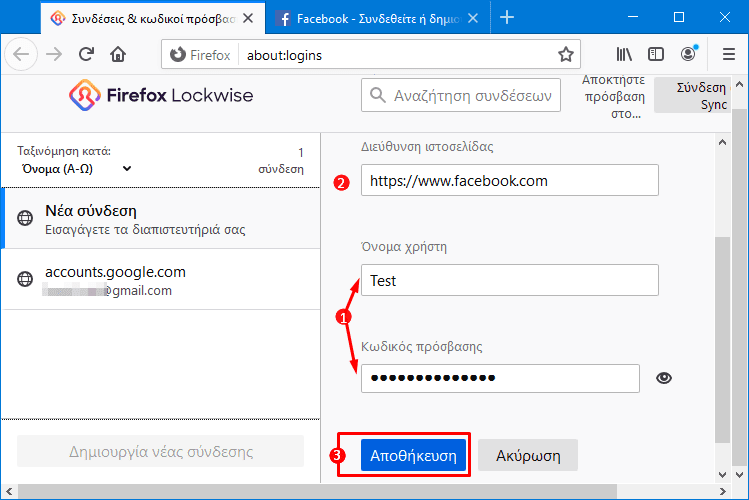Open the hamburger application menu
The image size is (749, 500).
point(728,54)
